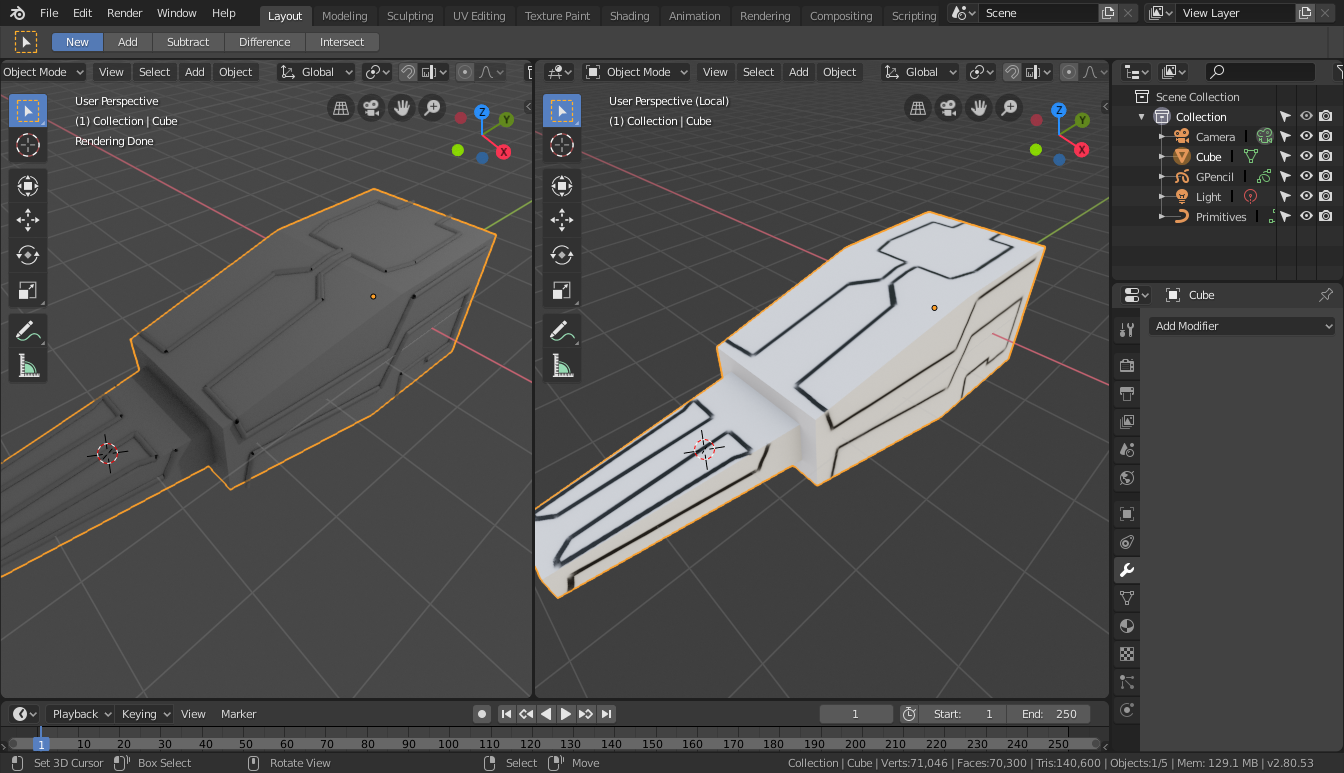The image size is (1344, 773).
Task: Select the Transform tool in right viewport
Action: click(562, 185)
